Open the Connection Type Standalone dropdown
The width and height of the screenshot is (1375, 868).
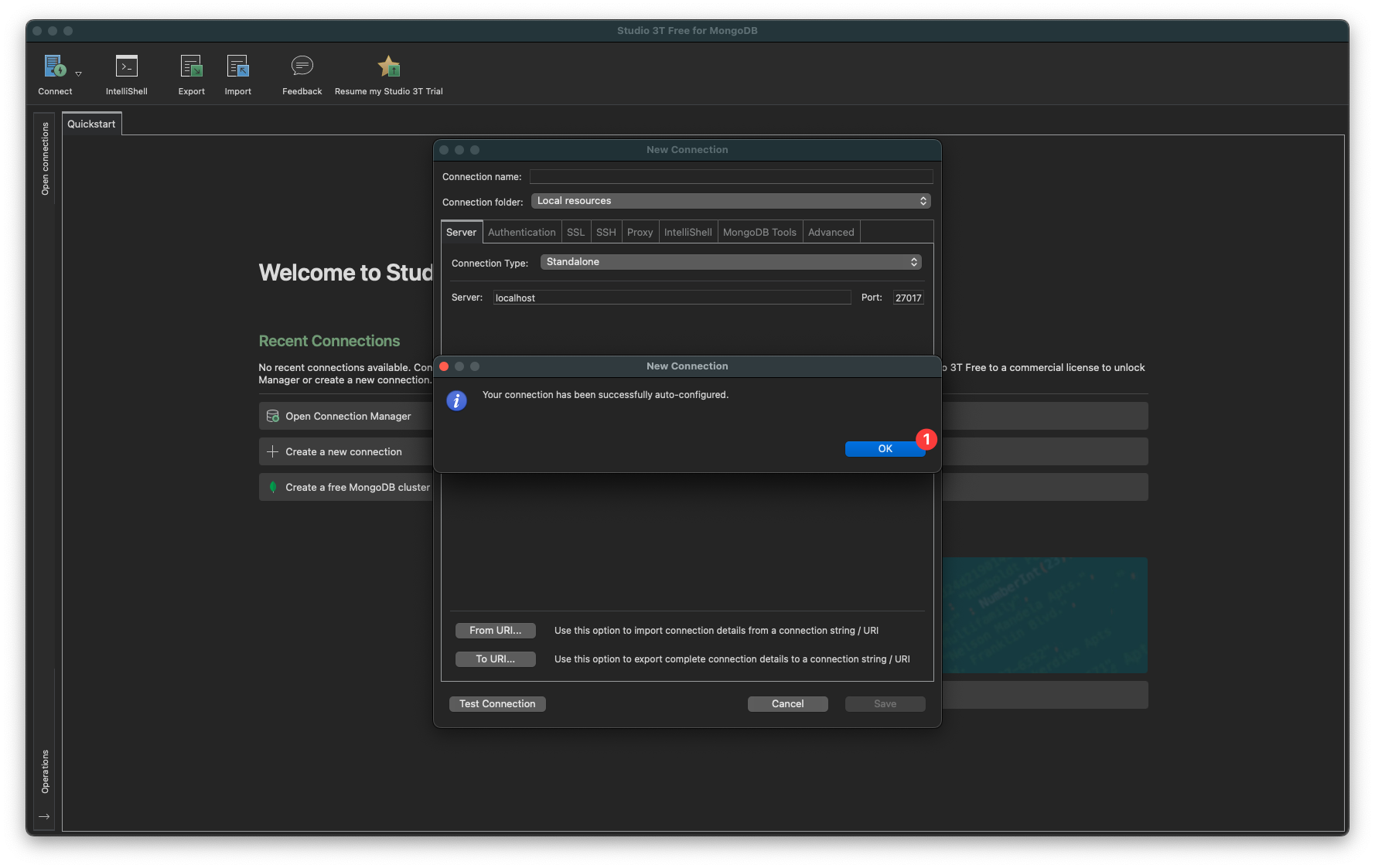coord(731,262)
